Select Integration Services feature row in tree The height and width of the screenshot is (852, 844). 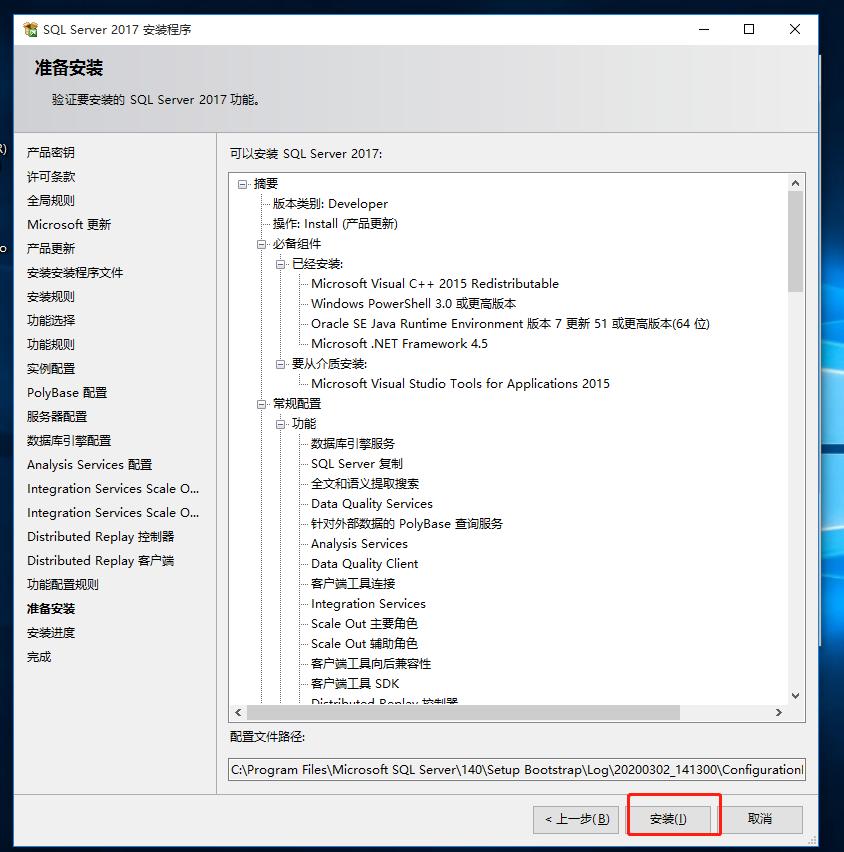click(368, 604)
